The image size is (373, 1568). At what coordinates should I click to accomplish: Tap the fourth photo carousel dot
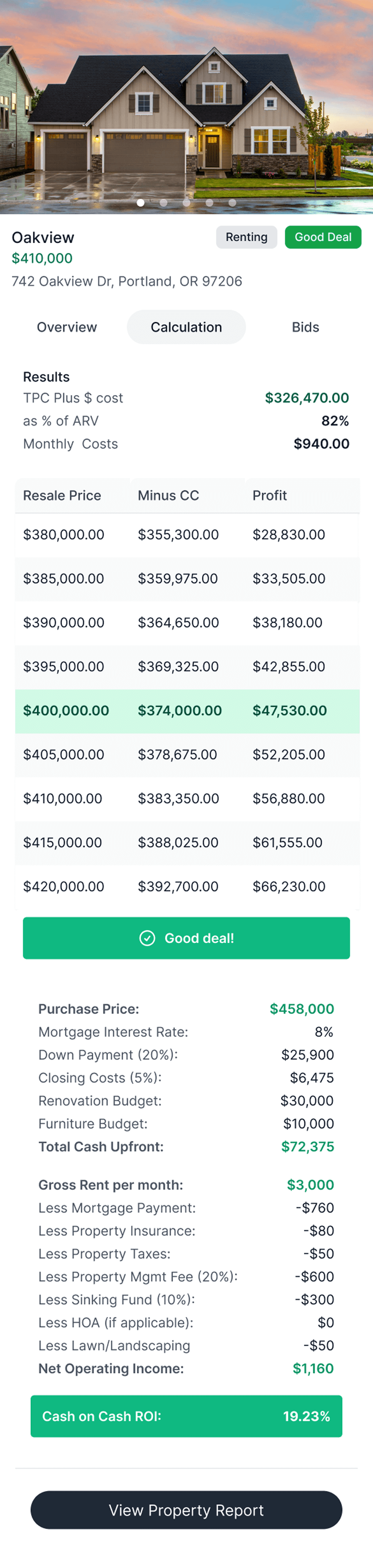(209, 203)
